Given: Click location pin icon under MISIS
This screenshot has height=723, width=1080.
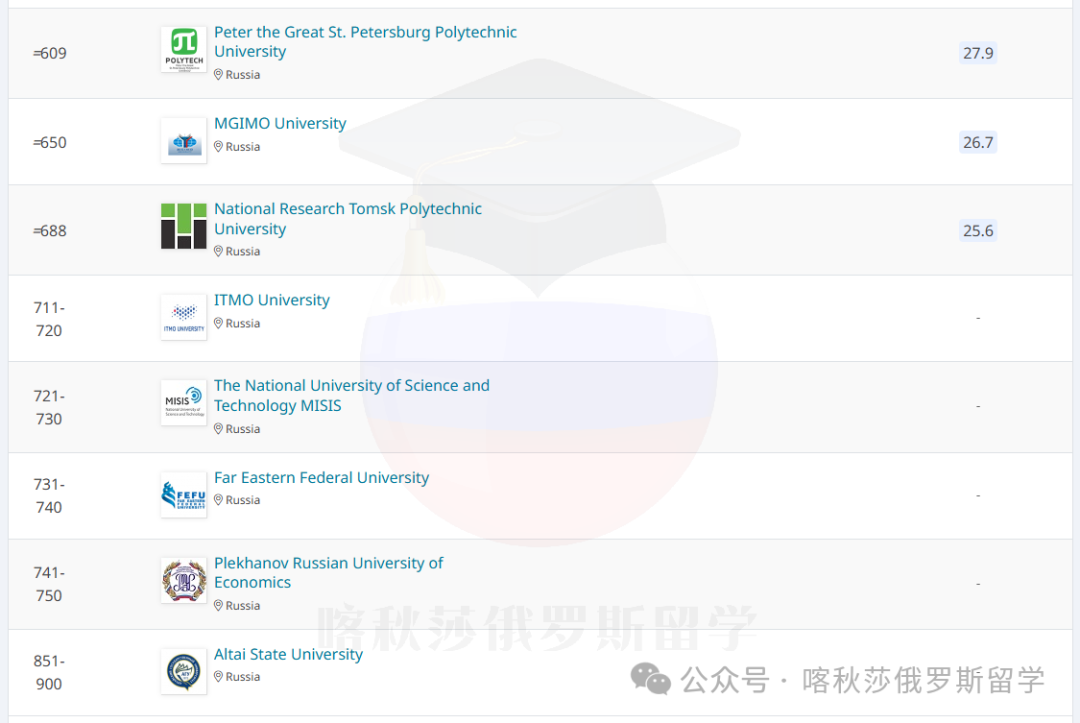Looking at the screenshot, I should tap(218, 429).
